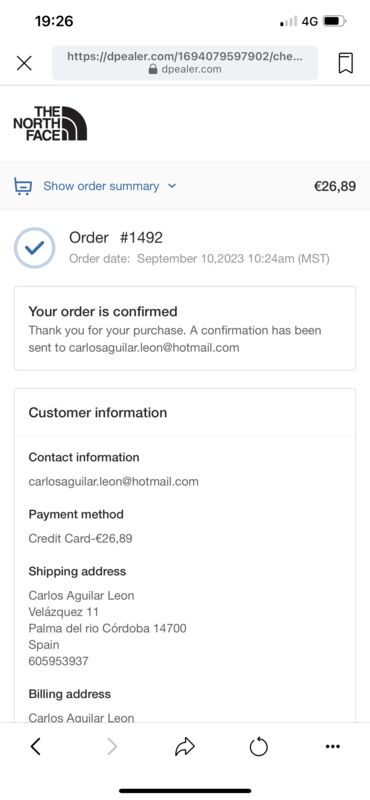This screenshot has width=370, height=800.
Task: Tap the shopping cart icon
Action: (x=23, y=186)
